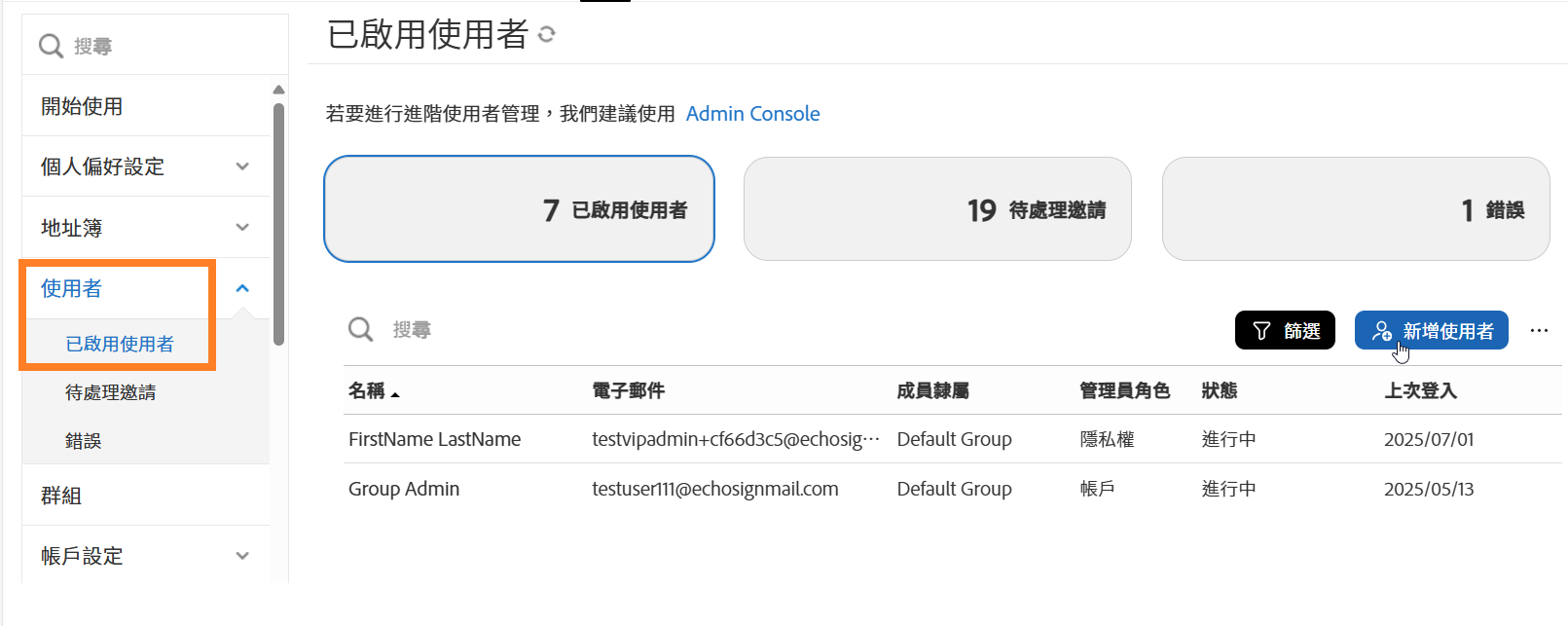Image resolution: width=1568 pixels, height=626 pixels.
Task: Click the user list search magnifier icon
Action: click(x=361, y=330)
